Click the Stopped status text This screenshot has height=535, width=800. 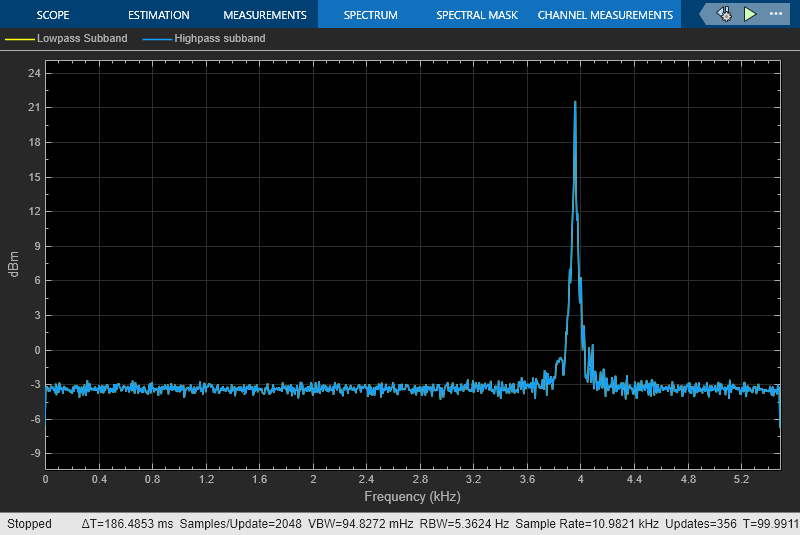[29, 524]
